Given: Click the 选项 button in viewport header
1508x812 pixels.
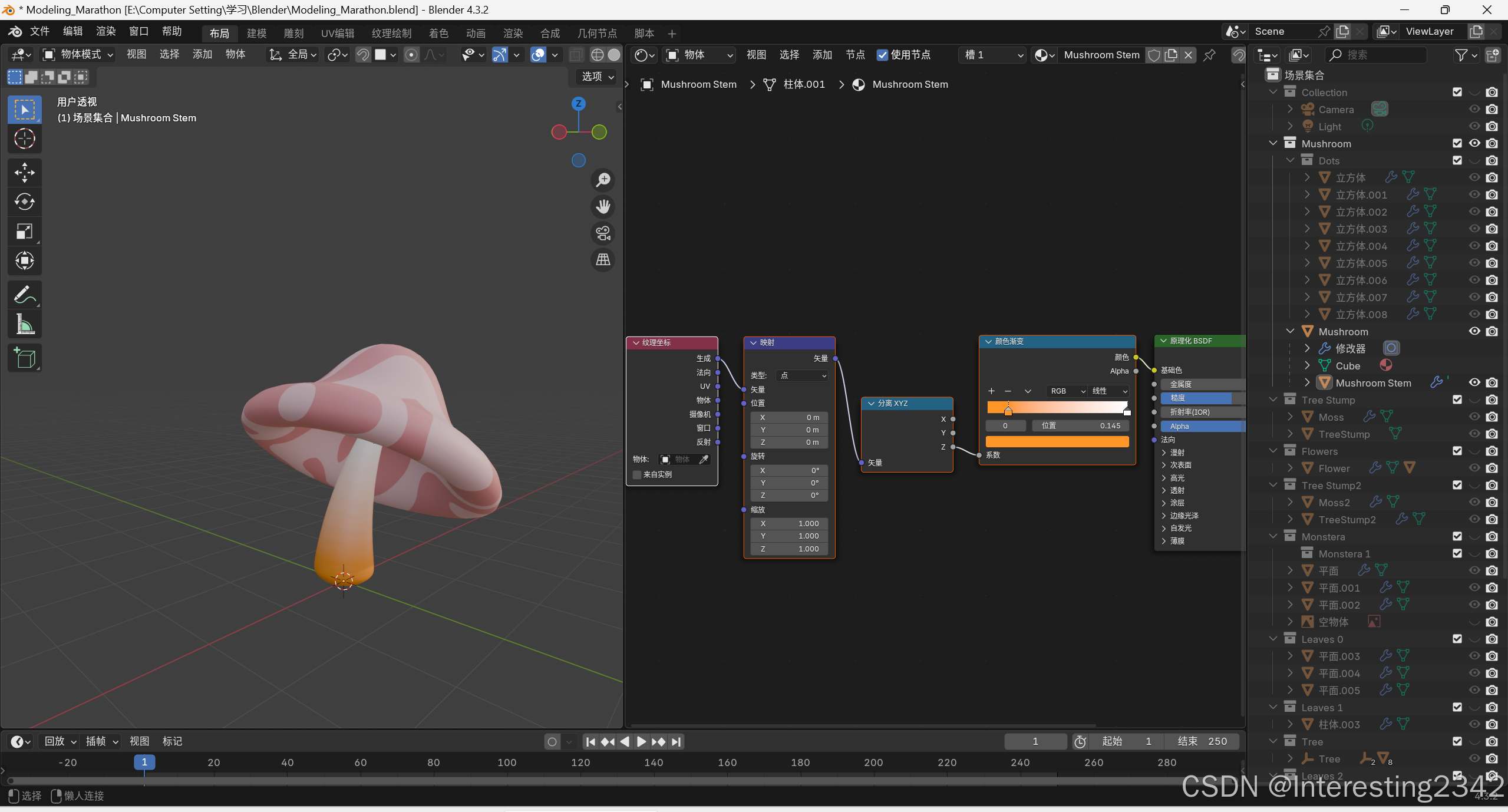Looking at the screenshot, I should coord(598,77).
